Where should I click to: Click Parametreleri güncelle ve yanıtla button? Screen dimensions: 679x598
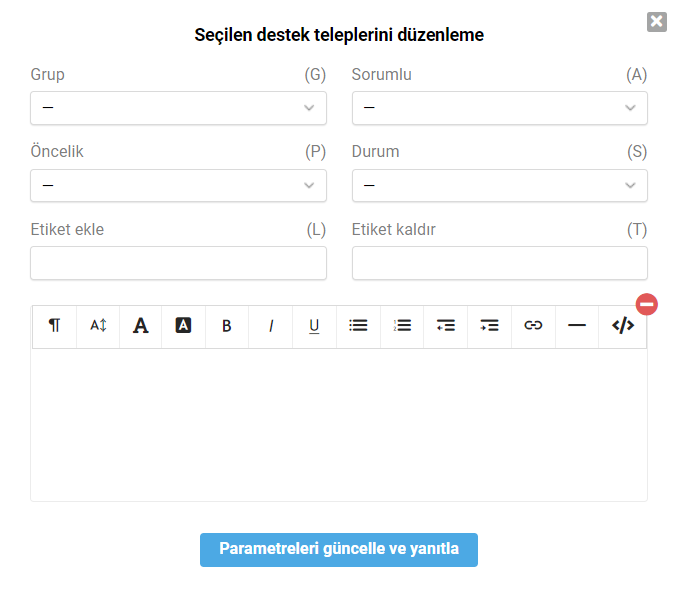(x=339, y=550)
